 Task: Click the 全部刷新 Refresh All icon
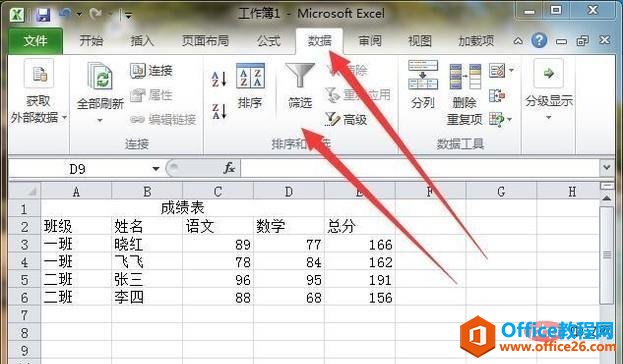[100, 76]
